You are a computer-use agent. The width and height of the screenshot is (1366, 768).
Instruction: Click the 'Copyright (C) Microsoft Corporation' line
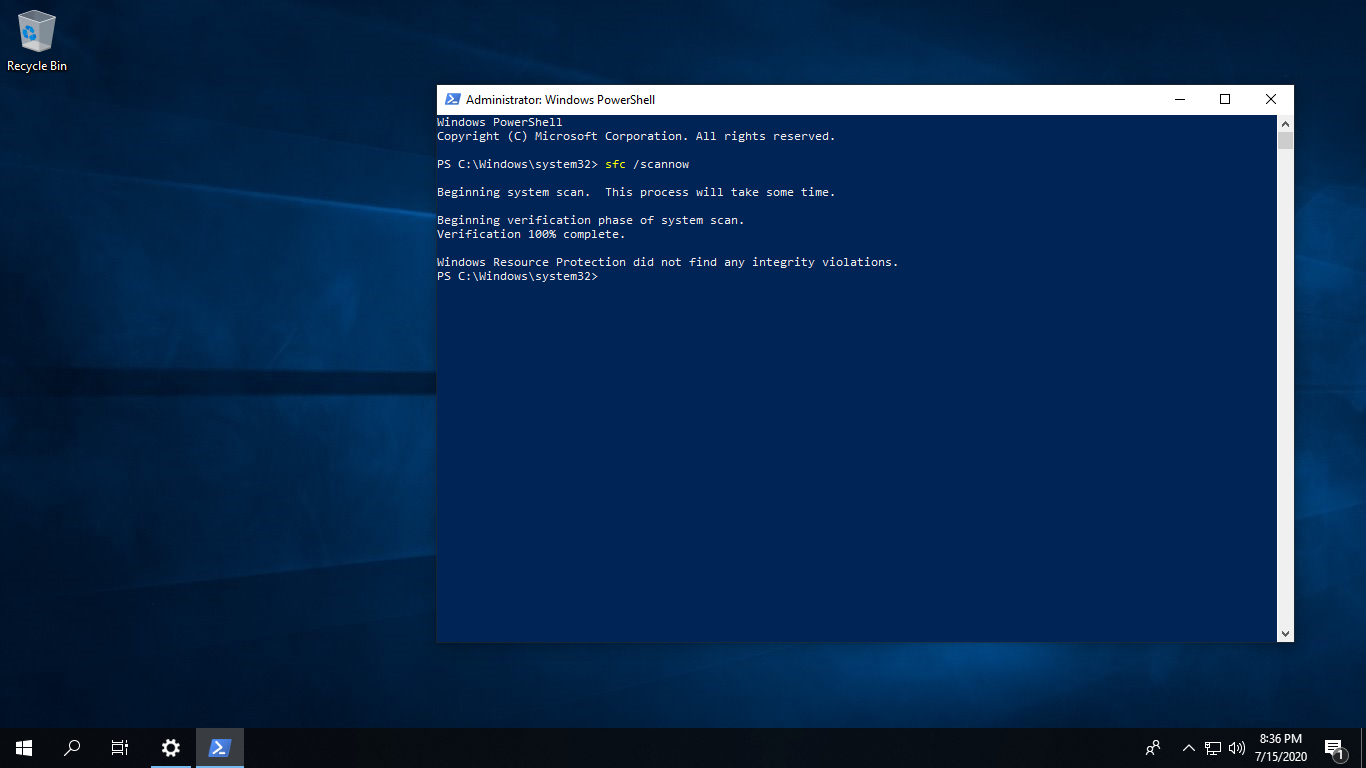[x=636, y=136]
